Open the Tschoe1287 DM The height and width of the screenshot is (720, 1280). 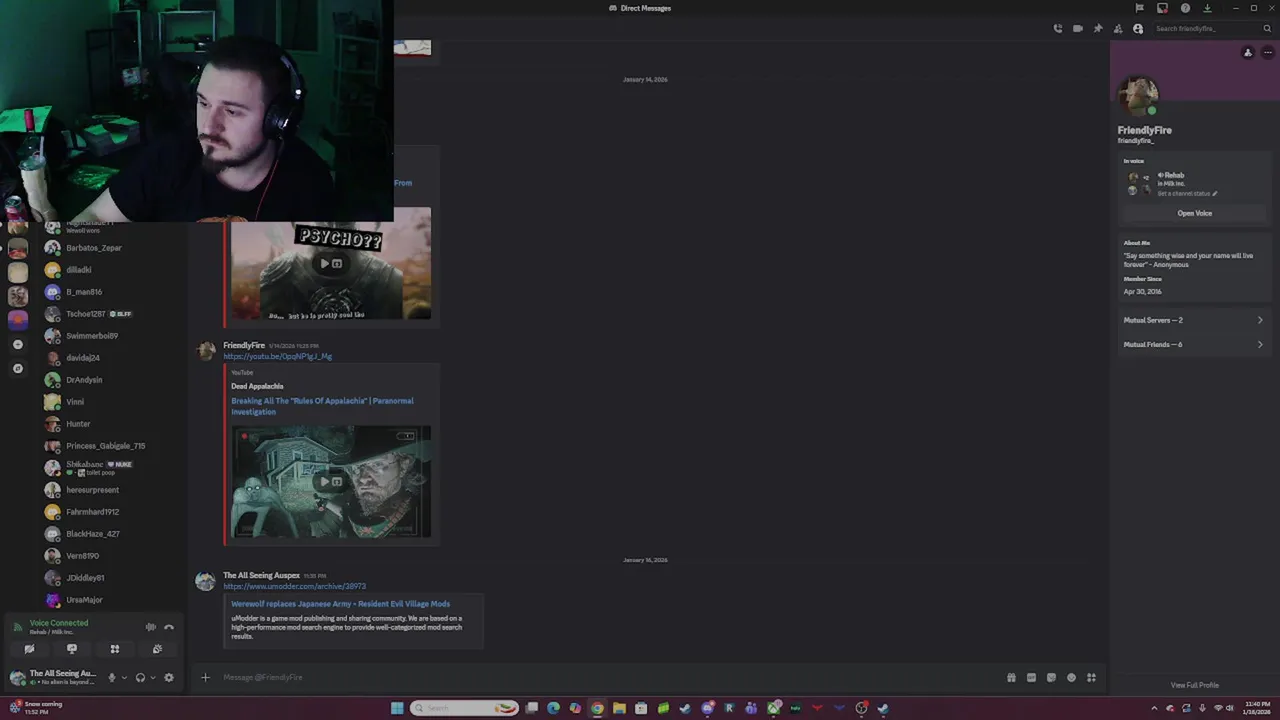tap(86, 314)
